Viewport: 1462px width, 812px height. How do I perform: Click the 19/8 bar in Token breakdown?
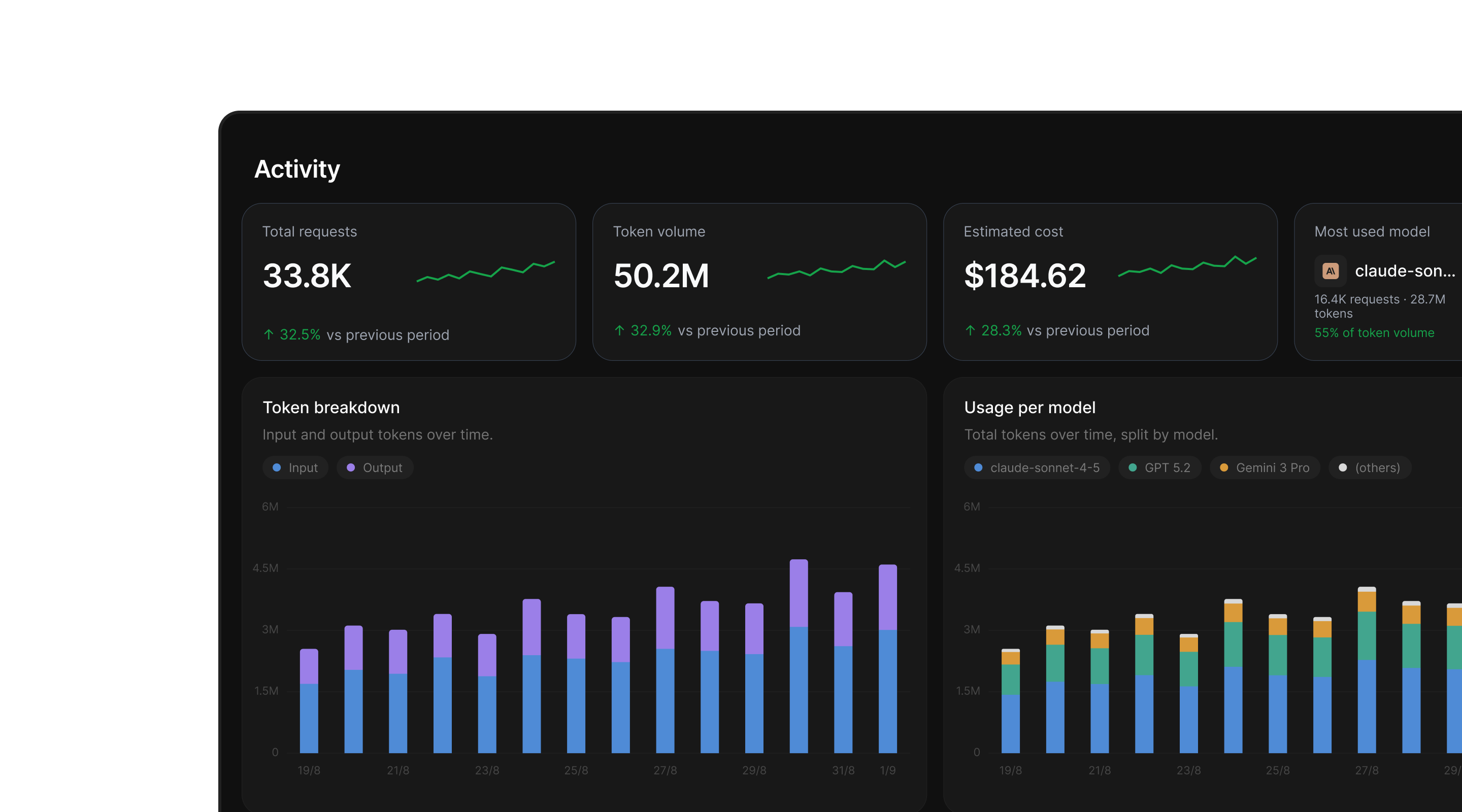pos(309,701)
